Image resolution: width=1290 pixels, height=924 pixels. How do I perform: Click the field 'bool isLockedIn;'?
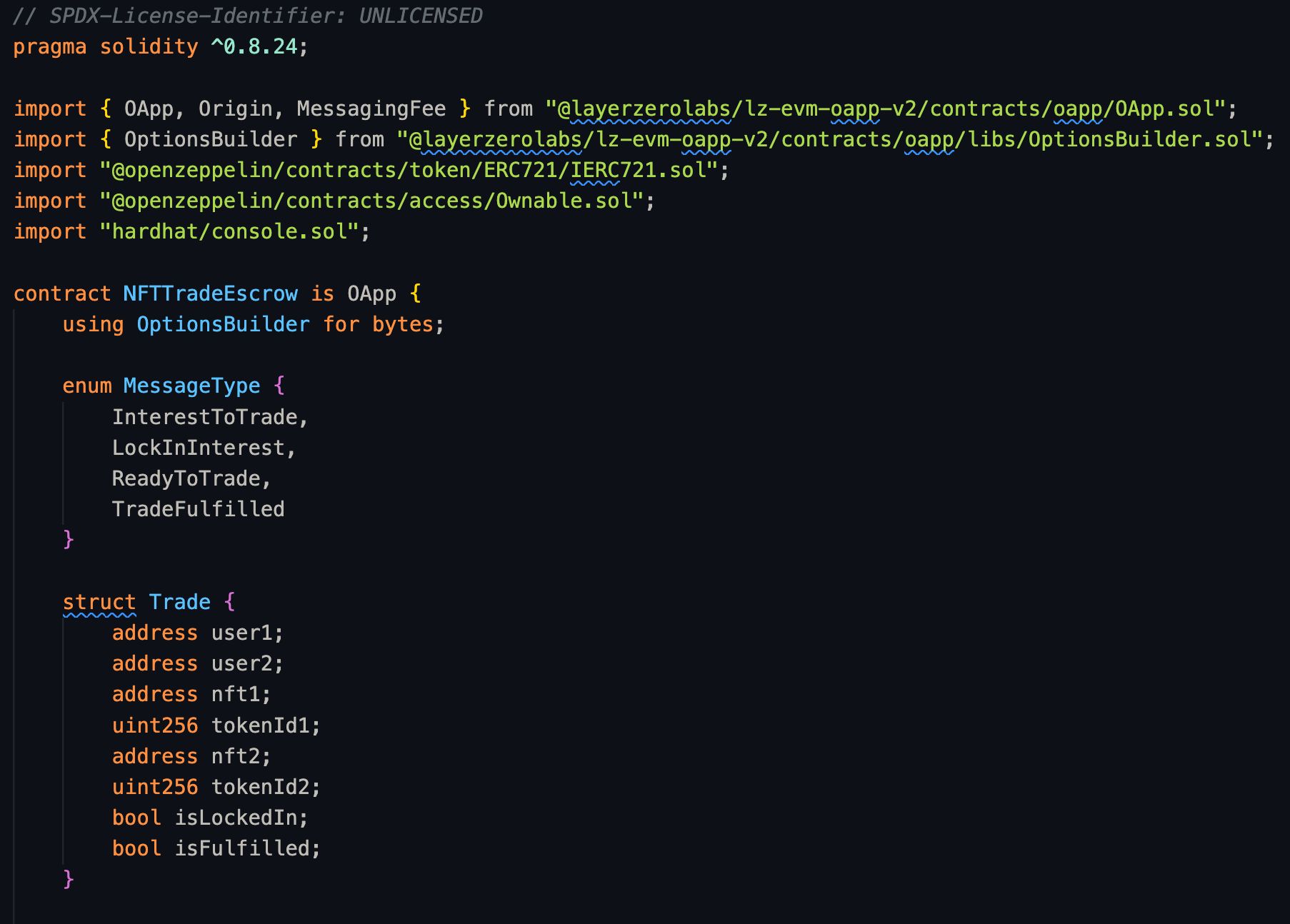coord(210,818)
